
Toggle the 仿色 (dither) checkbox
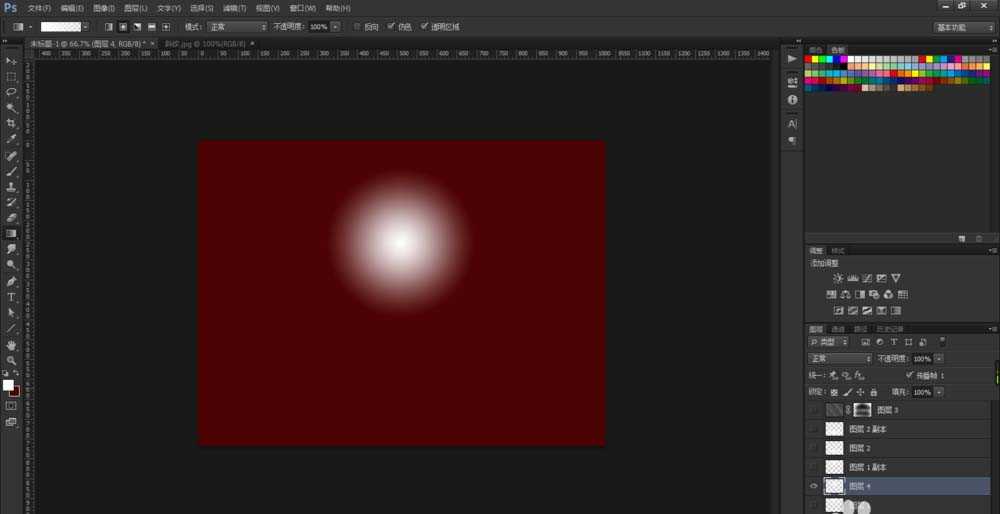tap(392, 27)
